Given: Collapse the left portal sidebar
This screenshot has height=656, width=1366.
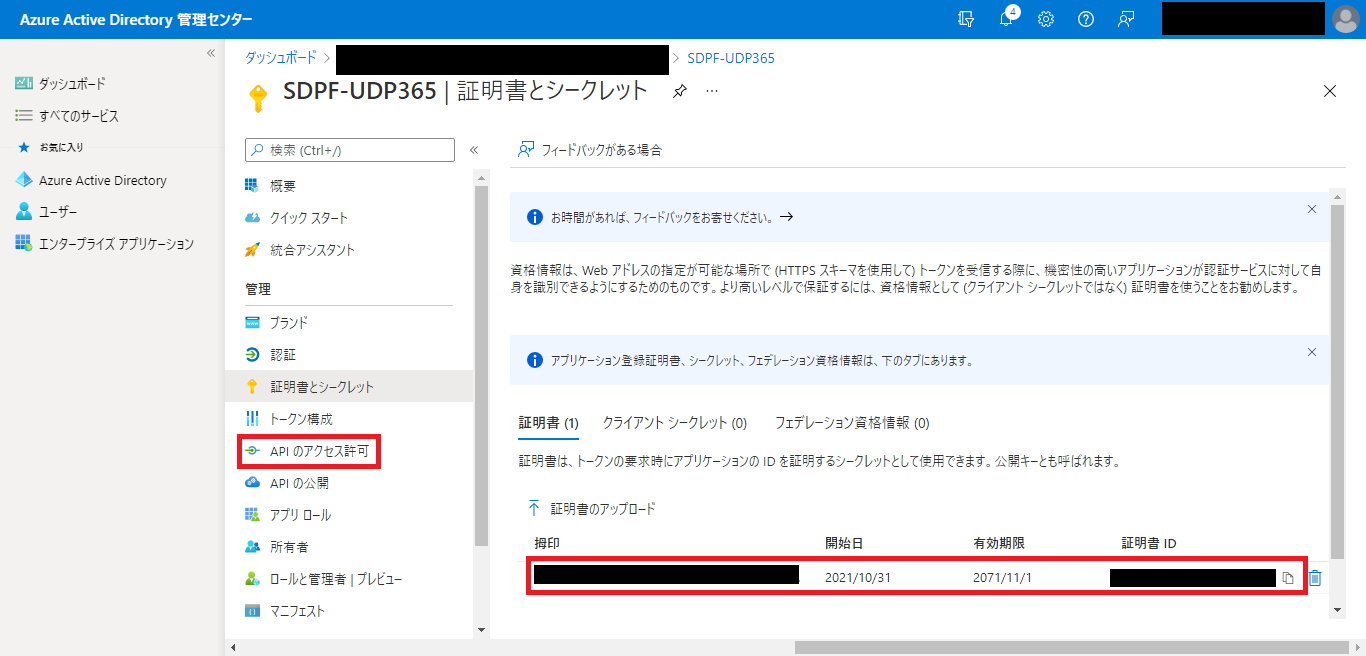Looking at the screenshot, I should pyautogui.click(x=211, y=53).
